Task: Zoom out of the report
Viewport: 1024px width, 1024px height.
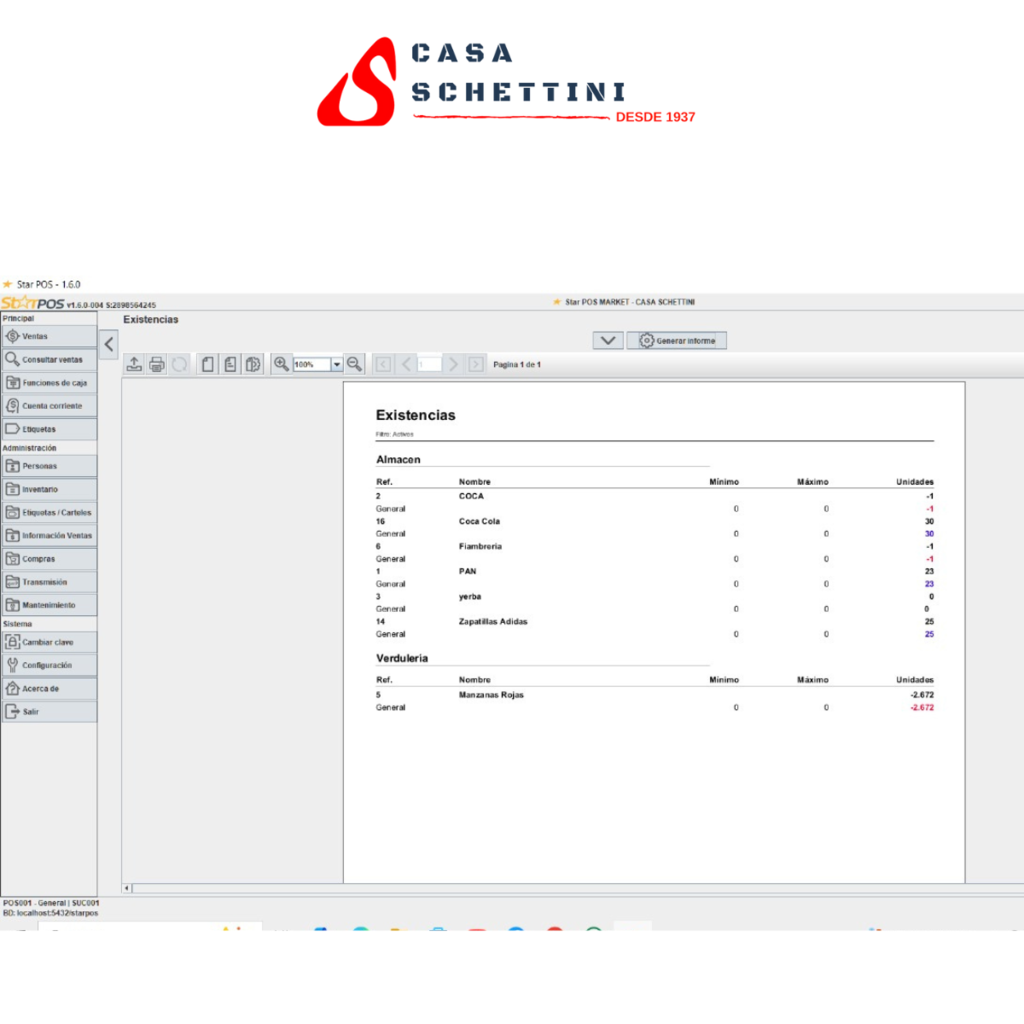Action: tap(355, 364)
